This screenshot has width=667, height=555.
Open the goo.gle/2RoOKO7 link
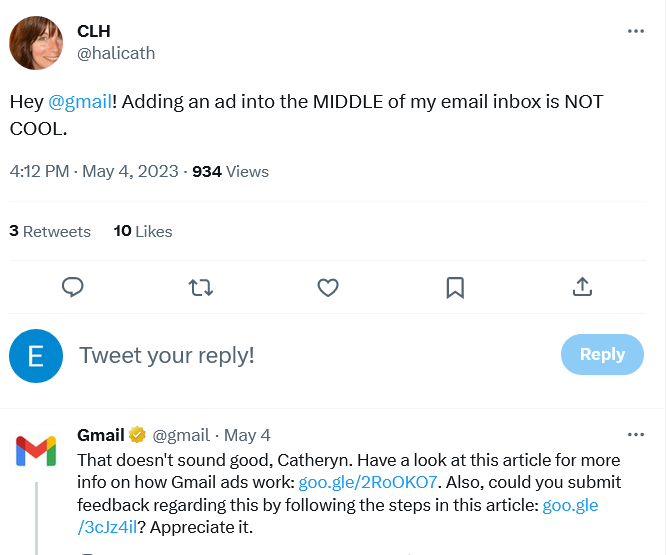pos(368,482)
